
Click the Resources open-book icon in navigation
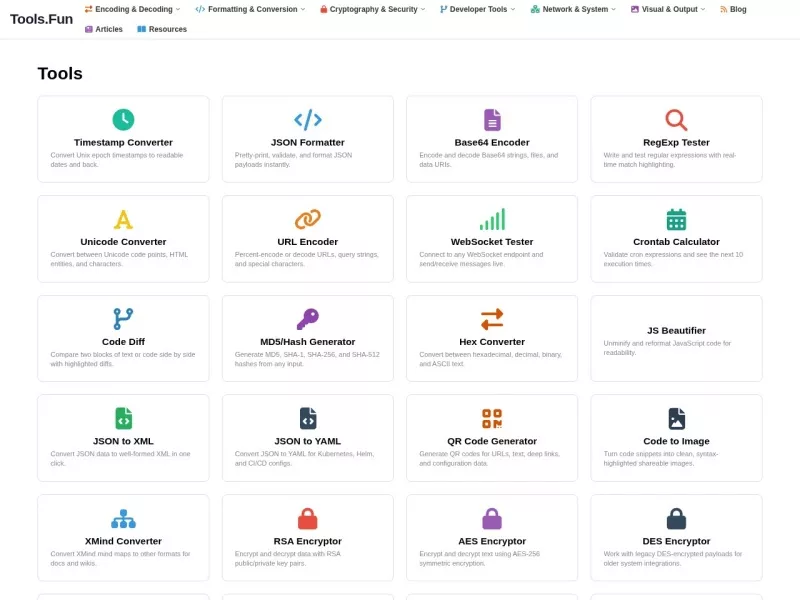(x=141, y=29)
